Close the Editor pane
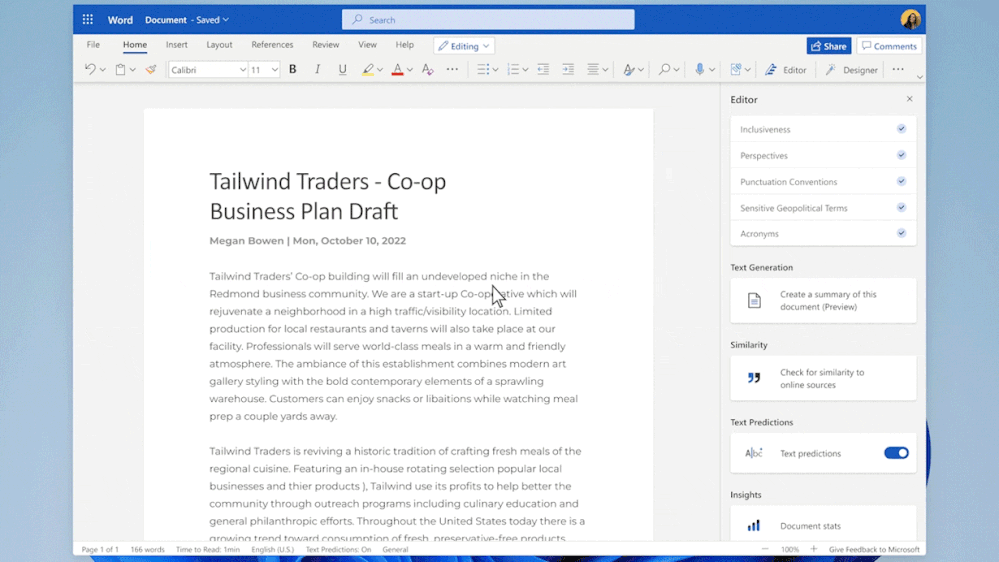 909,99
